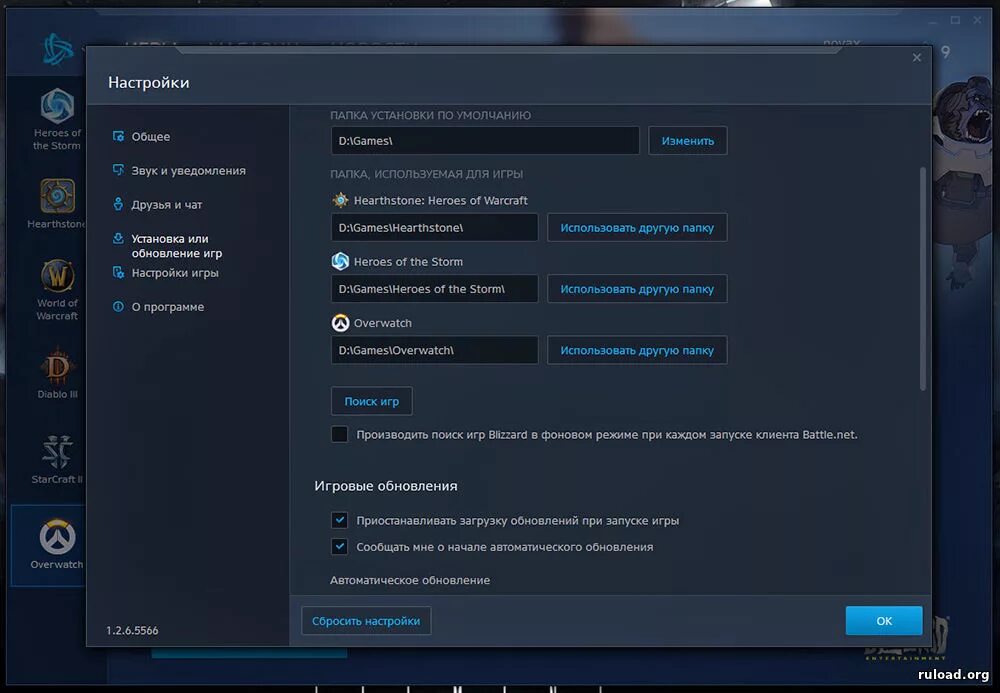The image size is (1000, 693).
Task: Select Overwatch icon in launcher sidebar
Action: click(x=57, y=537)
